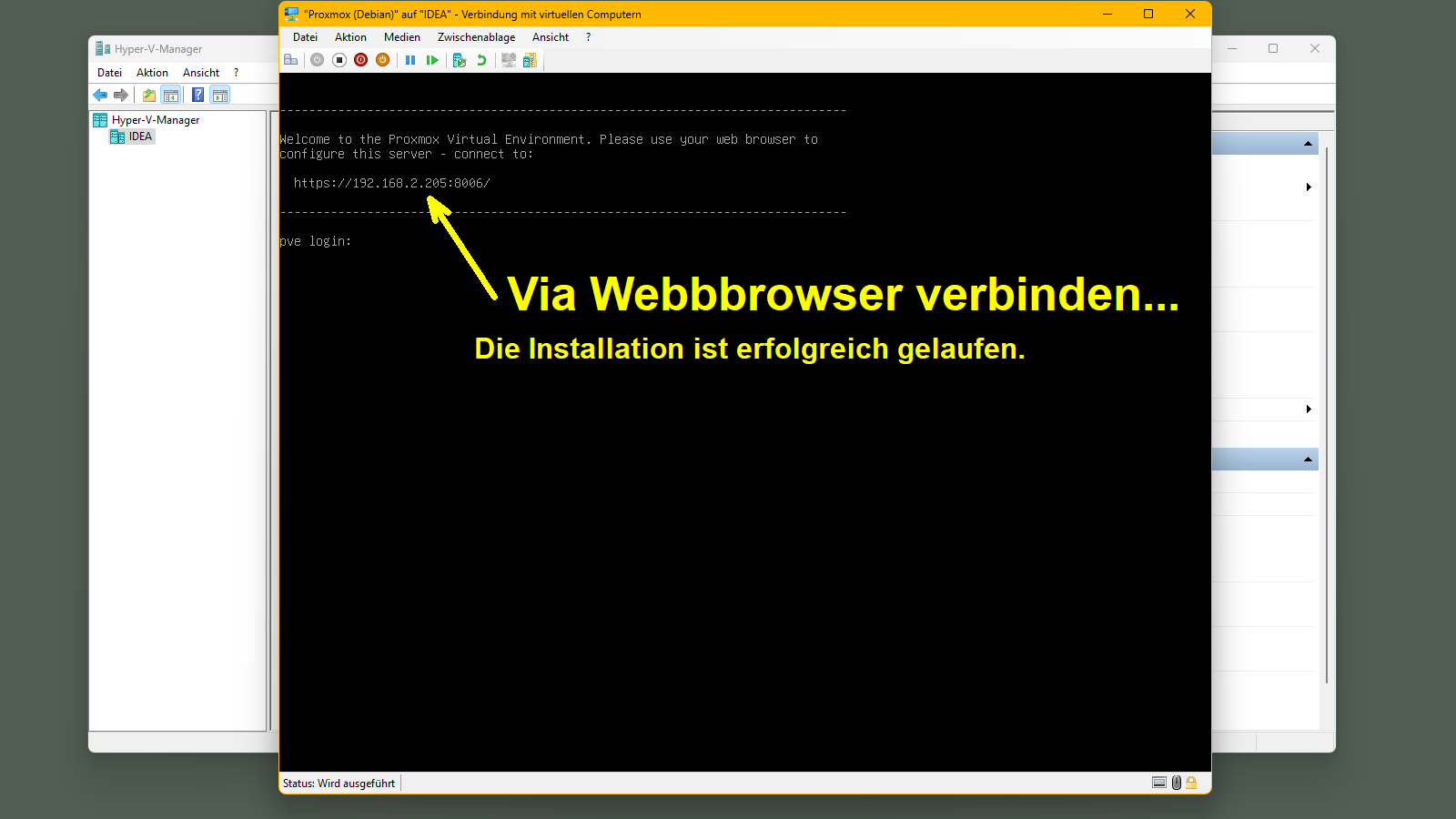The width and height of the screenshot is (1456, 819).
Task: Open the Zwischenablage menu
Action: pyautogui.click(x=476, y=37)
